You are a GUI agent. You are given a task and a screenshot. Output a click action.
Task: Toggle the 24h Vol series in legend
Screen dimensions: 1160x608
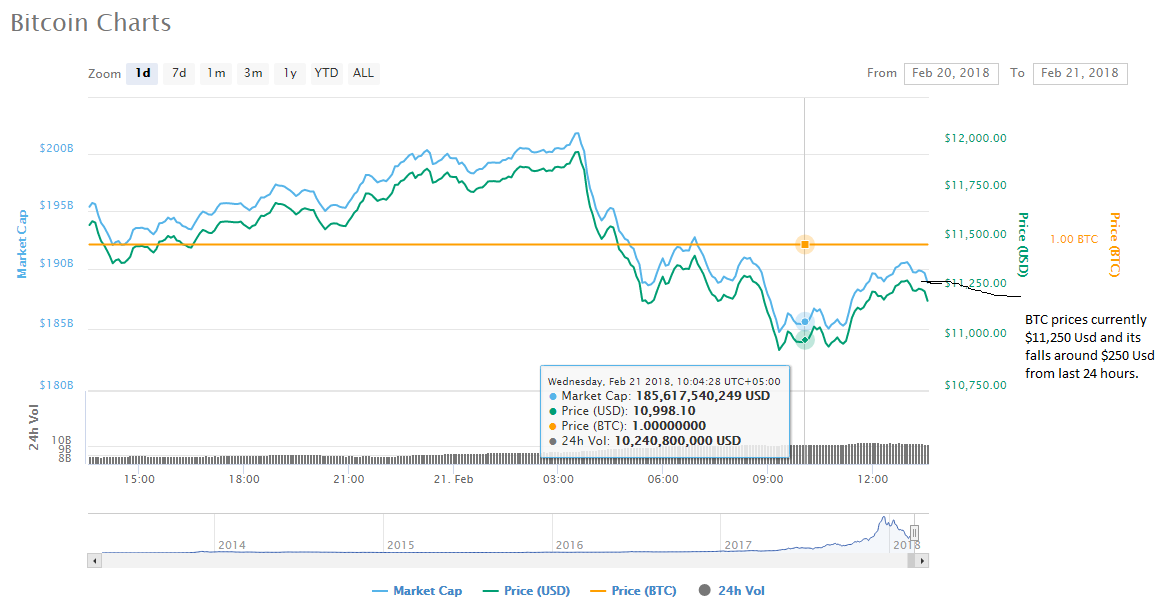[732, 590]
